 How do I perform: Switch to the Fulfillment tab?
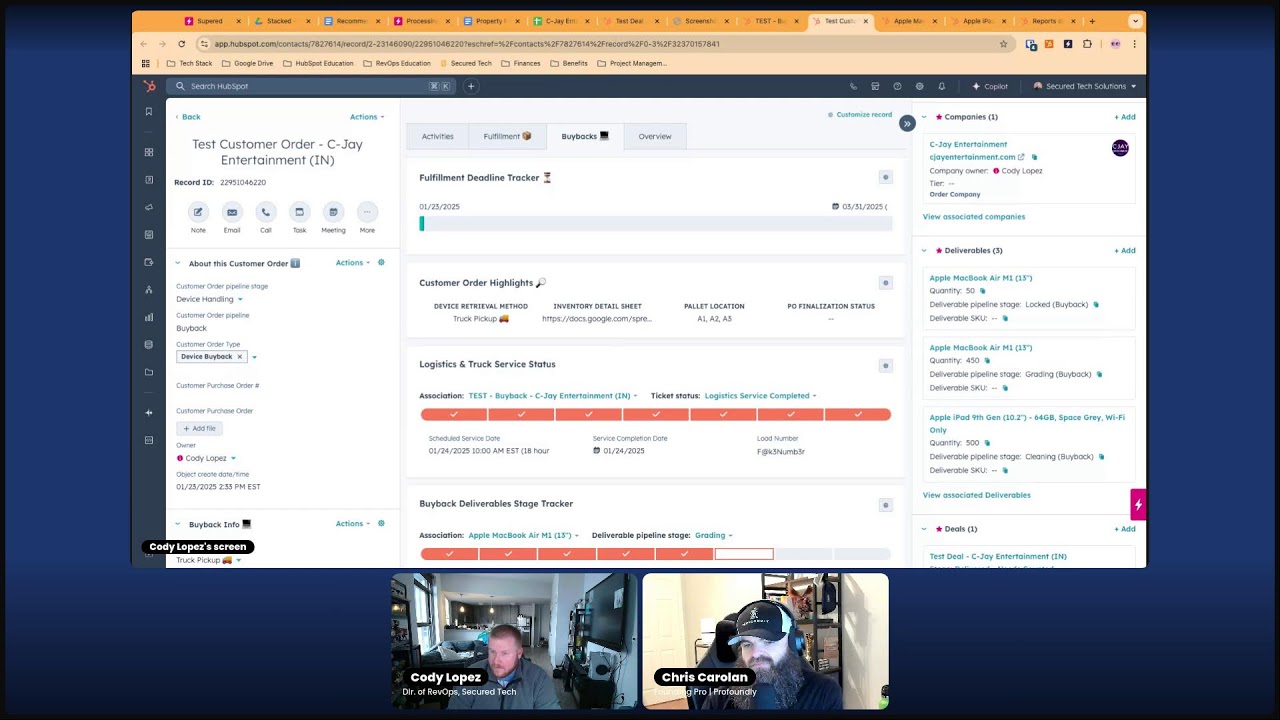507,136
